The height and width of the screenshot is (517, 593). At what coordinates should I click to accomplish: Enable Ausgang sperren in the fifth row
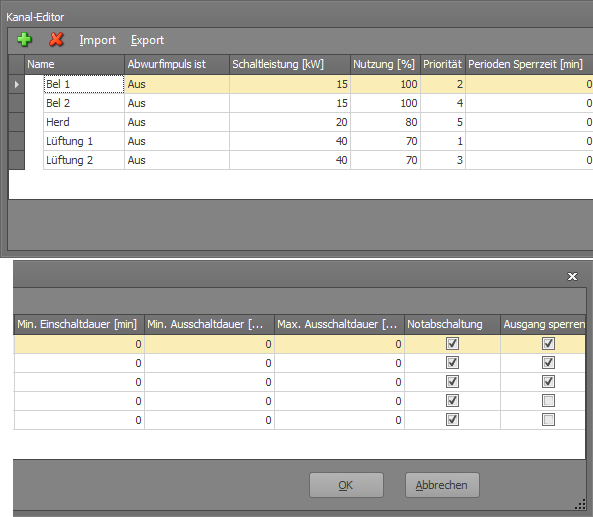click(x=548, y=419)
